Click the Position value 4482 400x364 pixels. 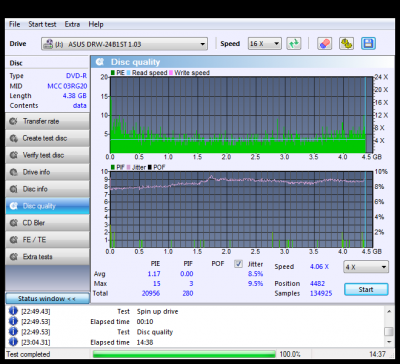click(x=317, y=284)
